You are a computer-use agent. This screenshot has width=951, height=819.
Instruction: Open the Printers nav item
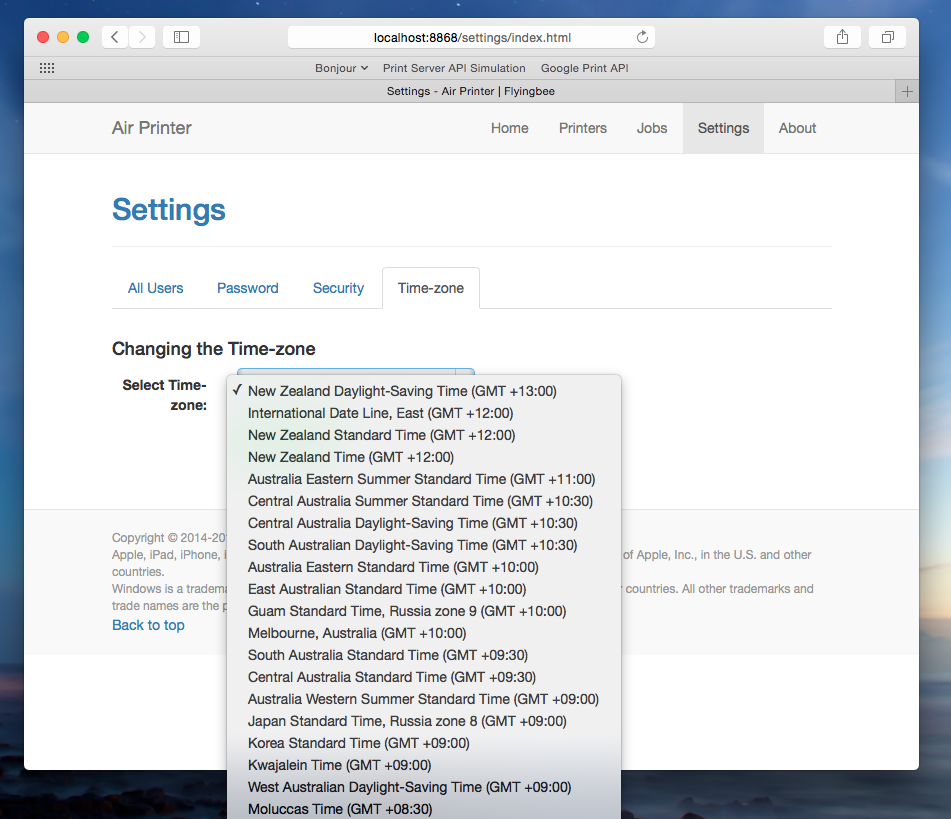(x=583, y=128)
